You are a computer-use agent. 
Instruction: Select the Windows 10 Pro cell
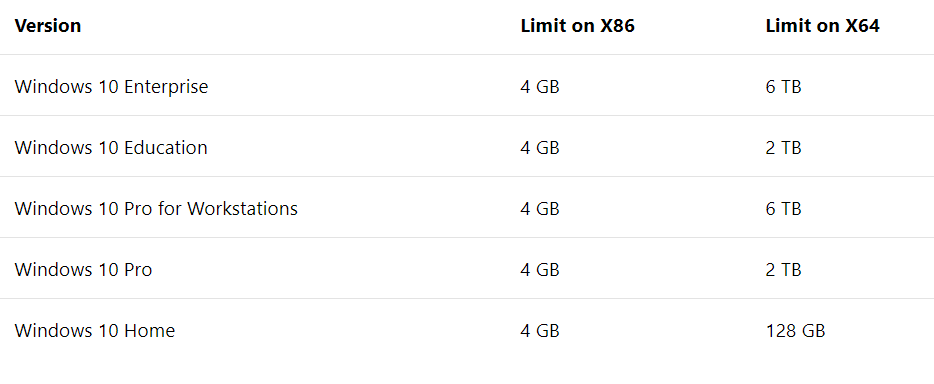(x=83, y=270)
